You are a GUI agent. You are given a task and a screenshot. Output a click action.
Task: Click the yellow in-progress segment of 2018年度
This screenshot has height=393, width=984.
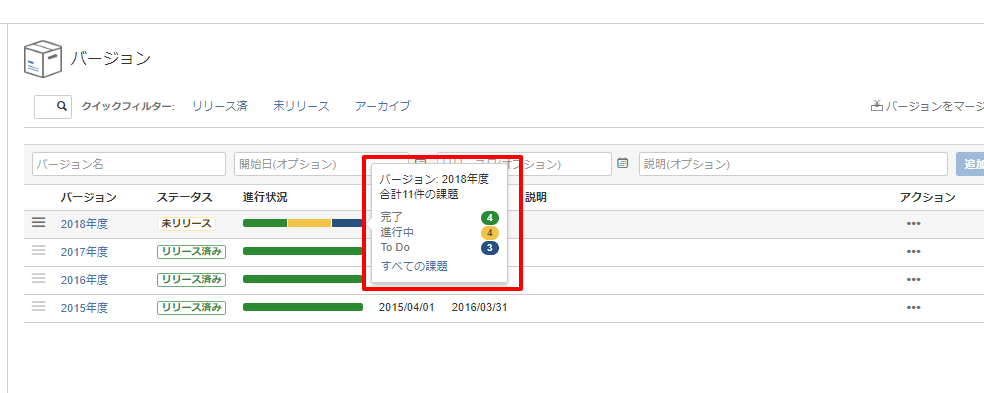309,223
